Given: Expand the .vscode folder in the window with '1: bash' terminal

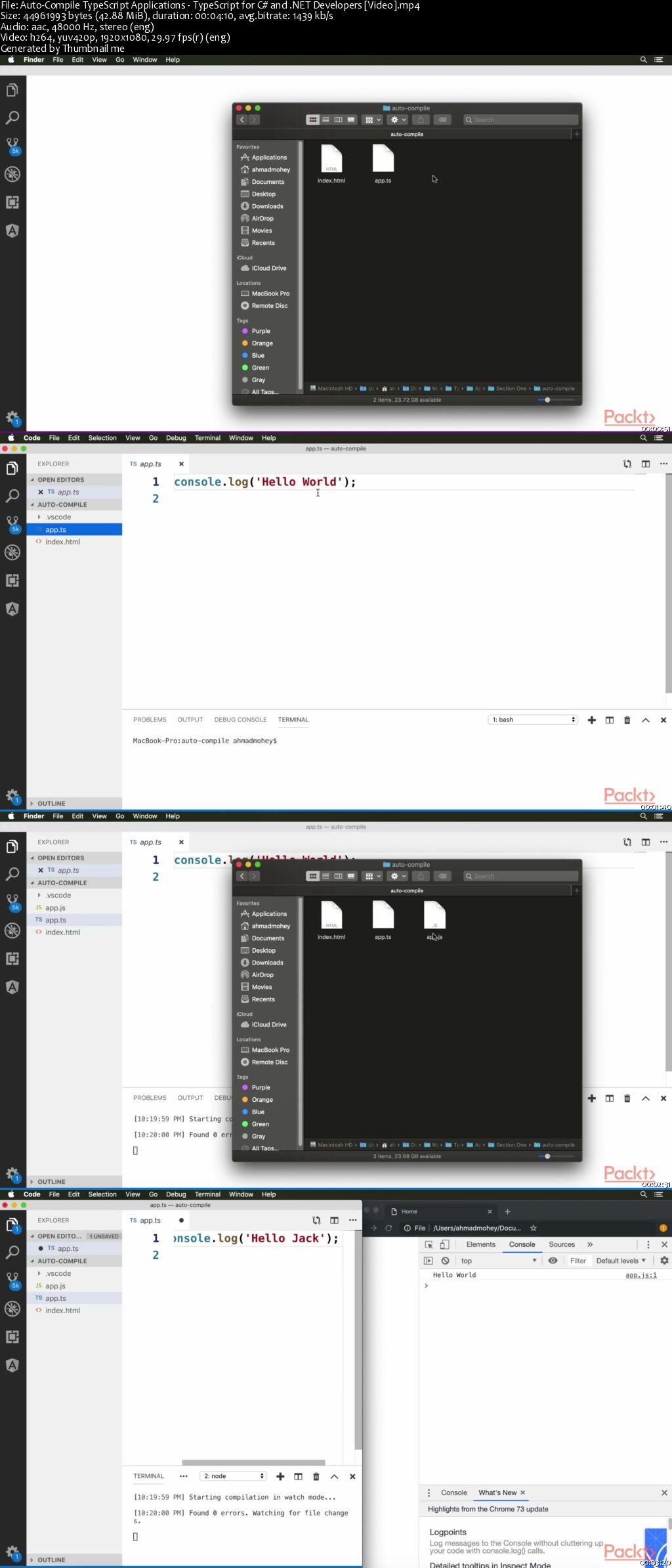Looking at the screenshot, I should (x=74, y=517).
